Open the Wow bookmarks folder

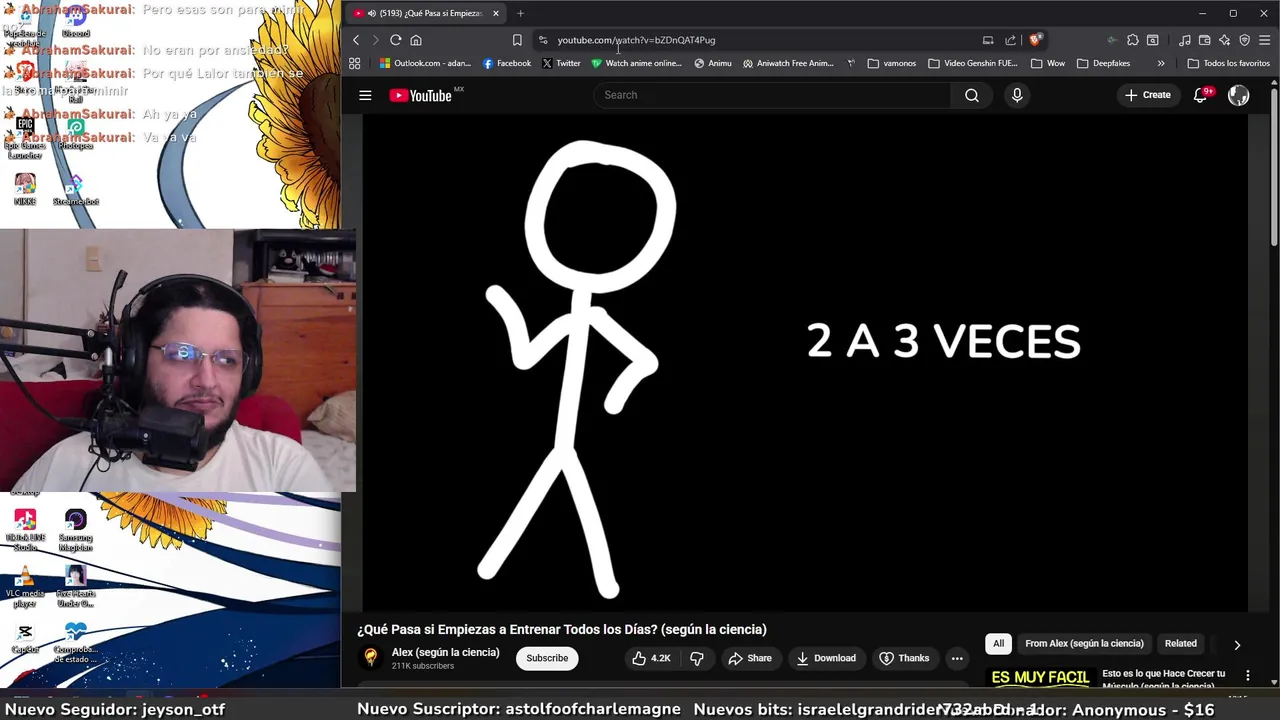1047,63
